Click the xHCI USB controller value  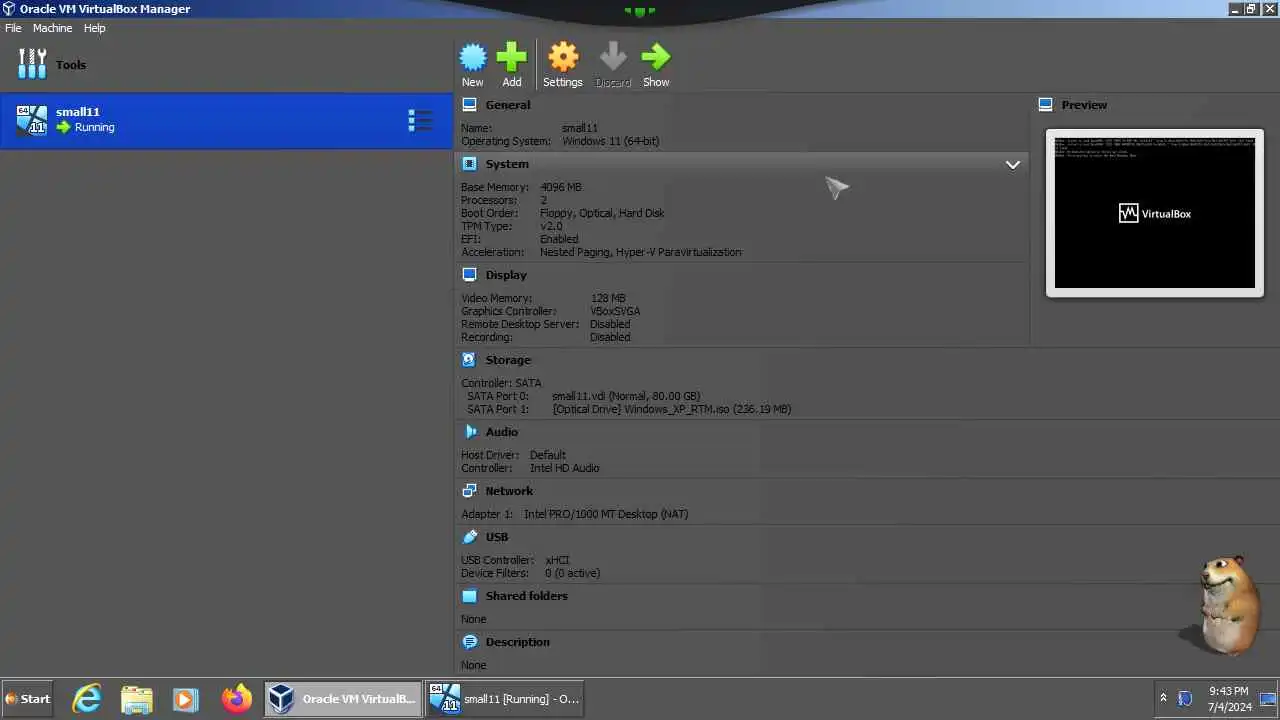(557, 560)
